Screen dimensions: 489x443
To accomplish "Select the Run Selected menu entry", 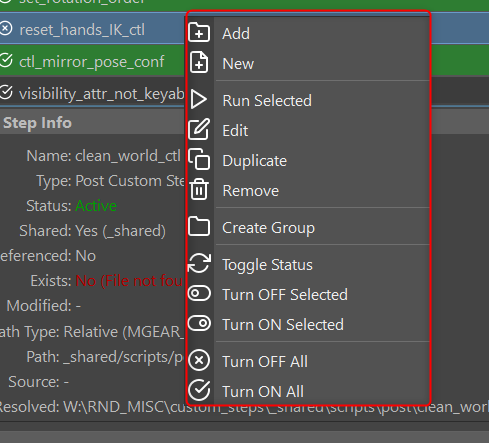I will tap(308, 100).
